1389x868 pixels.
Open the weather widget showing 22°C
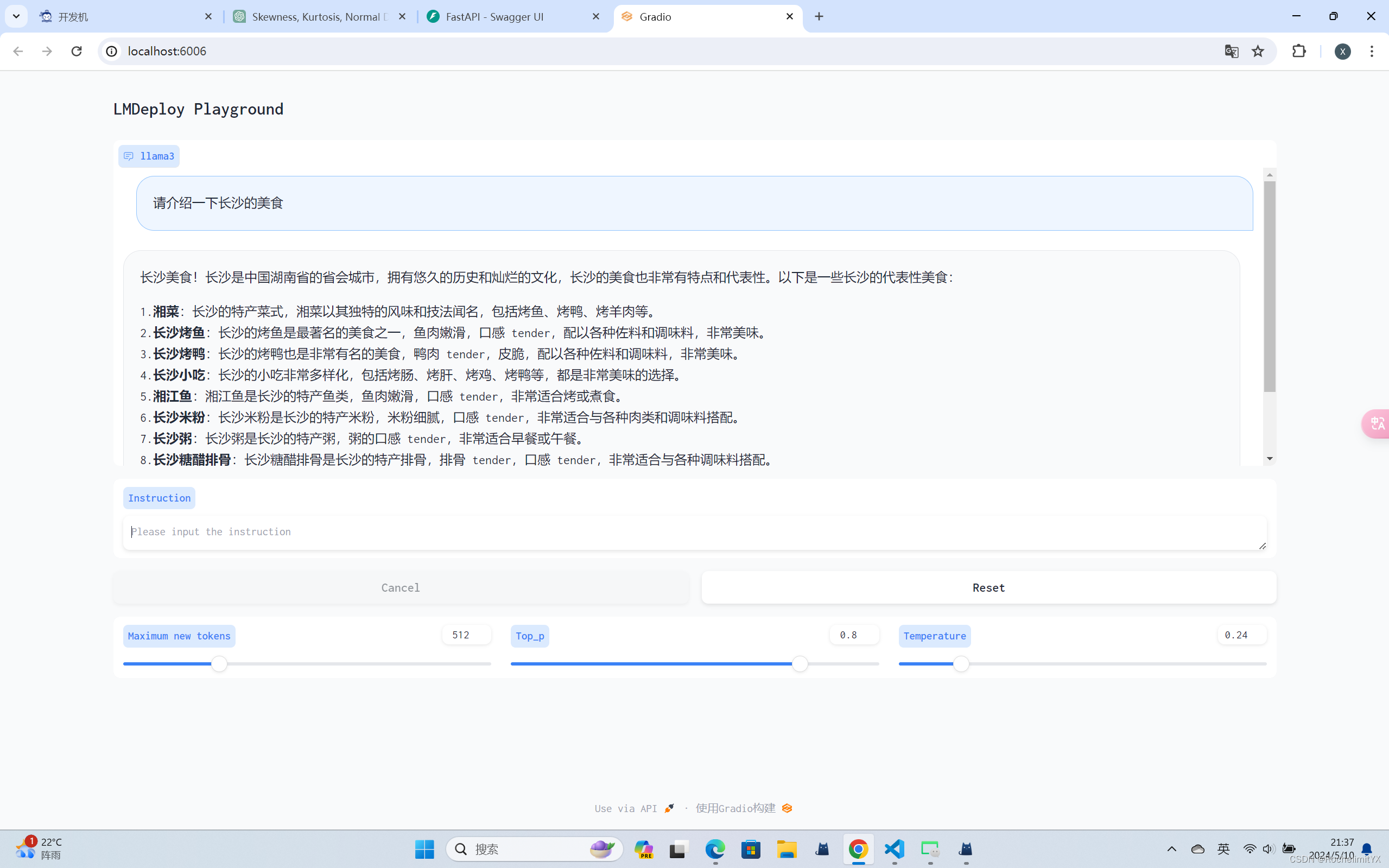coord(39,848)
